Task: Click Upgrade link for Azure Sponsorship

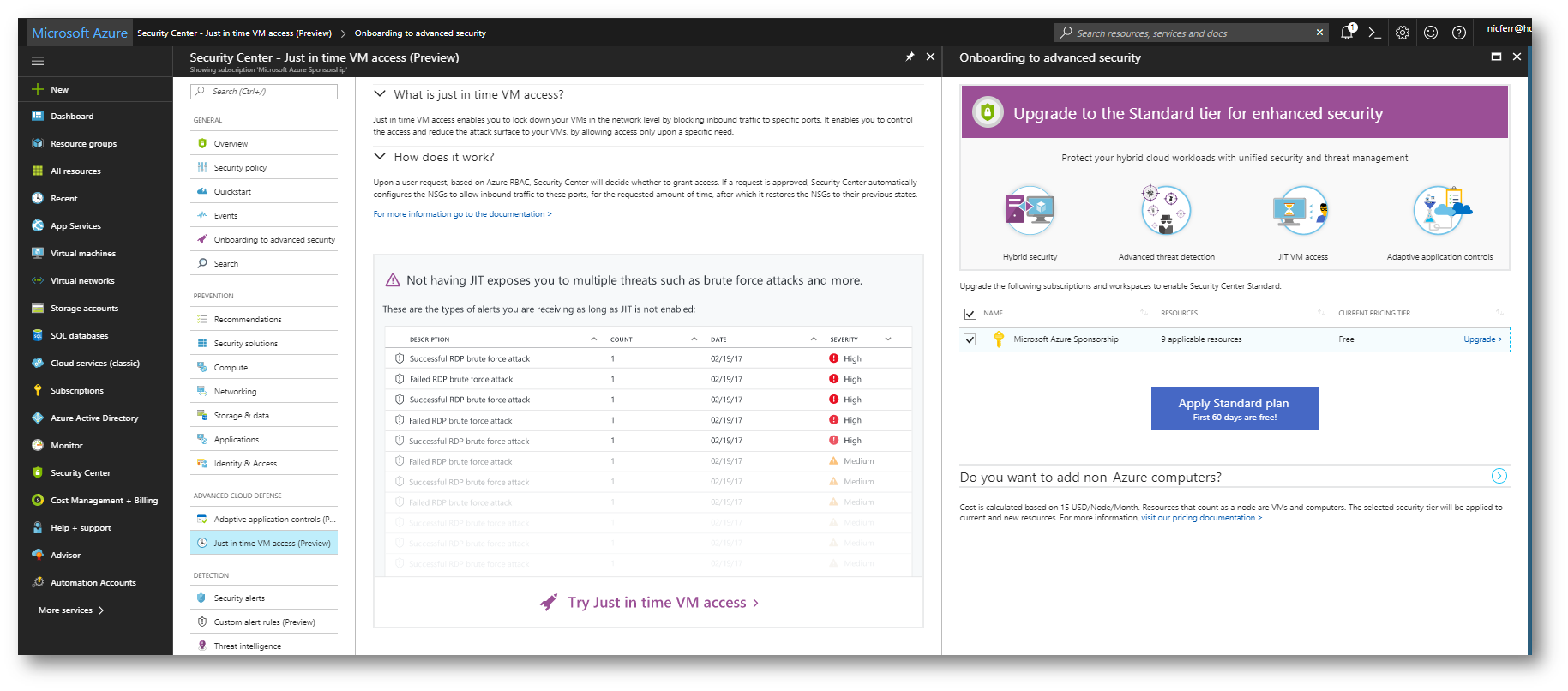Action: 1483,339
